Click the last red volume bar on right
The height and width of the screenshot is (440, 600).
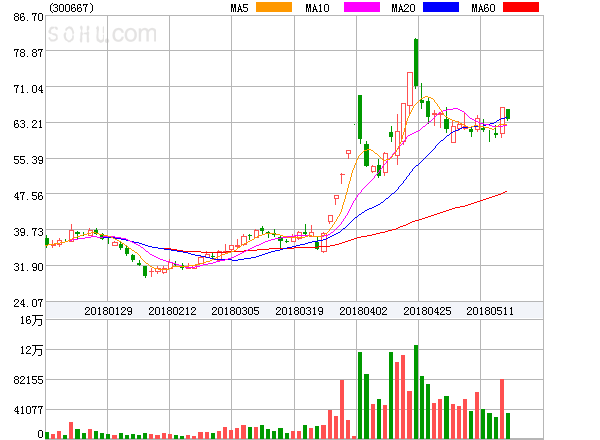(502, 409)
